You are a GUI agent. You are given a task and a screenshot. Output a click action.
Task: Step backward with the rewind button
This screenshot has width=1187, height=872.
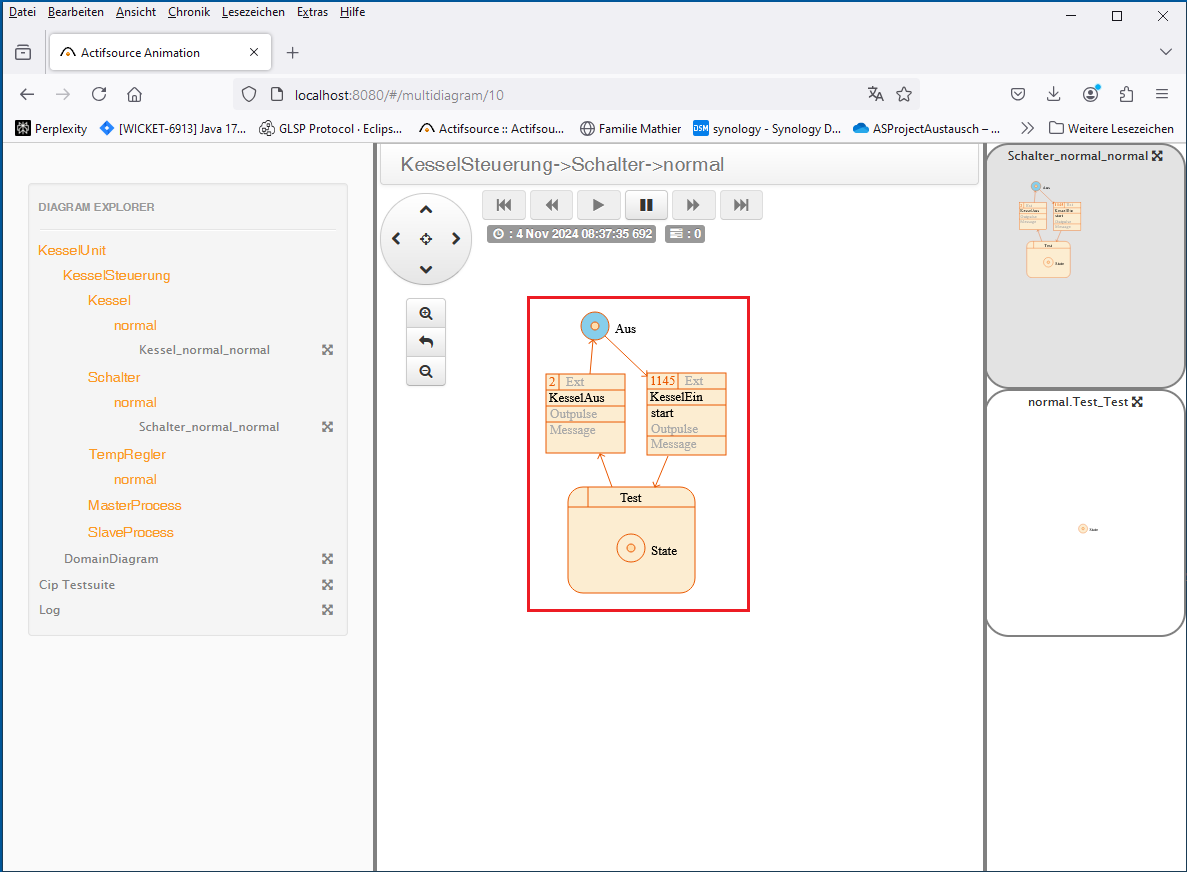551,205
